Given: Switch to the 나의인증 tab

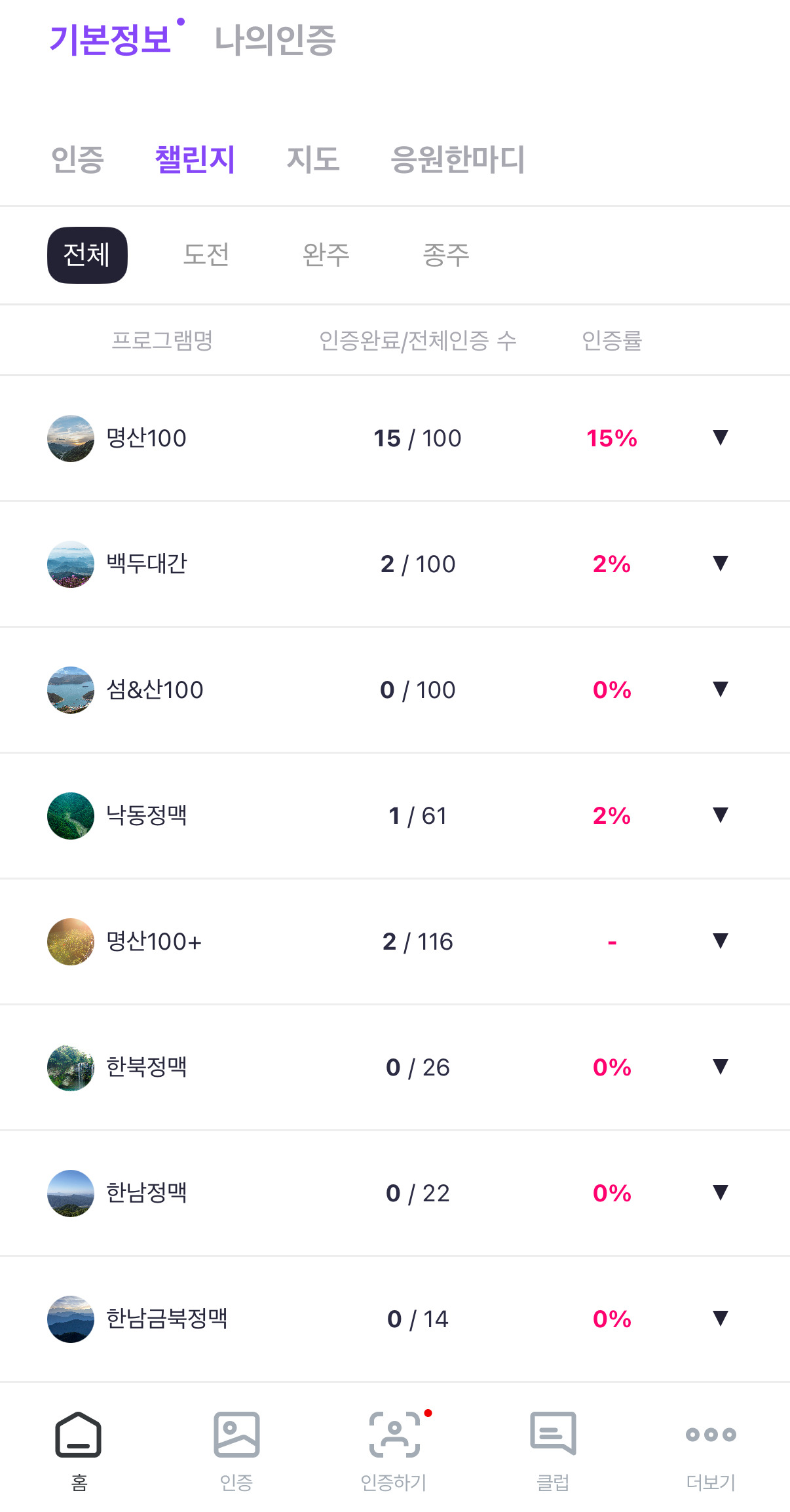Looking at the screenshot, I should point(275,40).
